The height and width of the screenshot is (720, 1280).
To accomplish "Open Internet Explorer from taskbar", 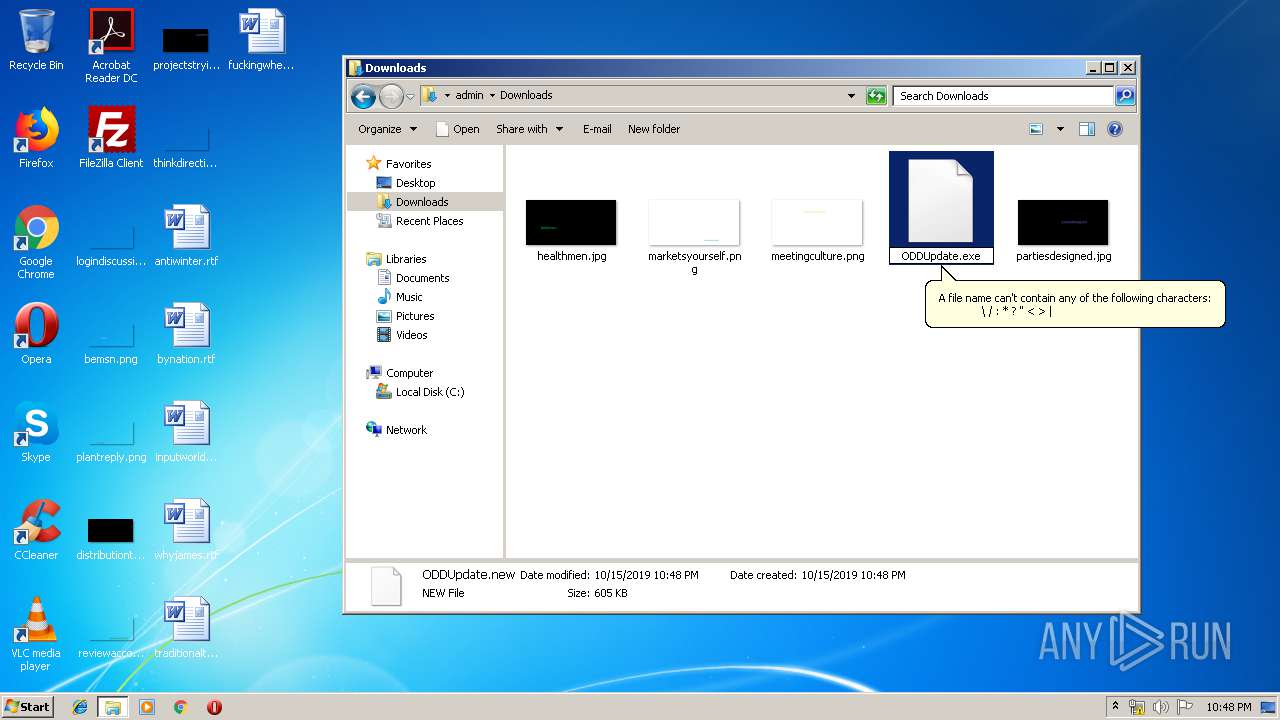I will (x=80, y=707).
